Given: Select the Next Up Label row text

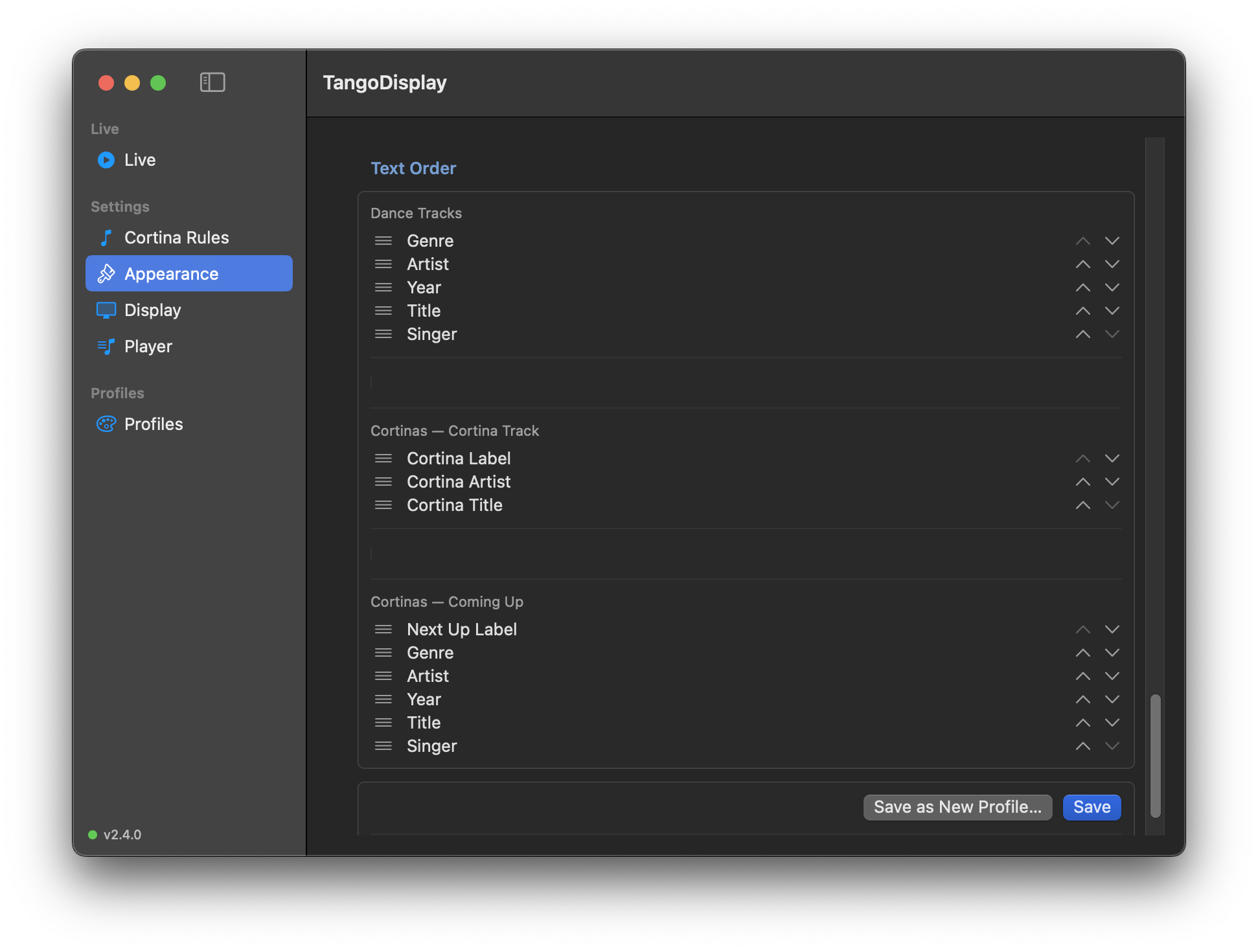Looking at the screenshot, I should tap(462, 629).
